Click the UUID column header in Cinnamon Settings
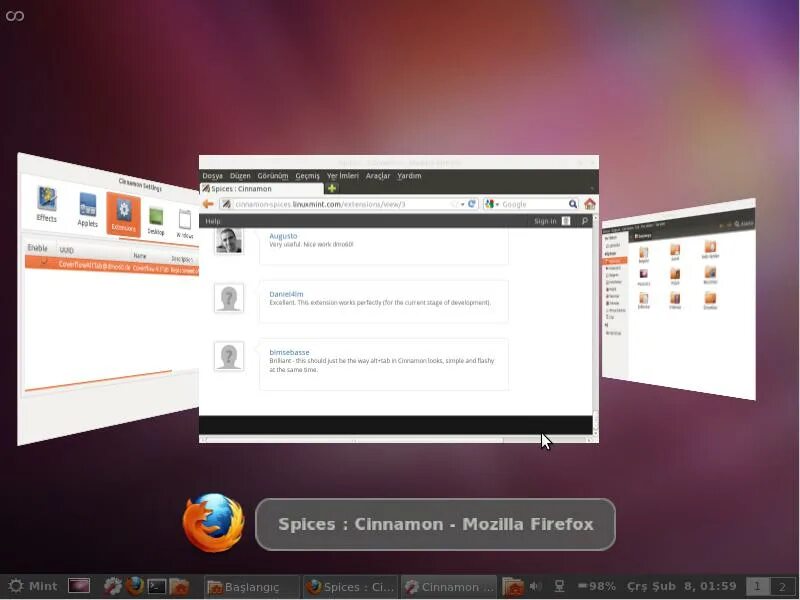This screenshot has width=800, height=600. pyautogui.click(x=66, y=250)
